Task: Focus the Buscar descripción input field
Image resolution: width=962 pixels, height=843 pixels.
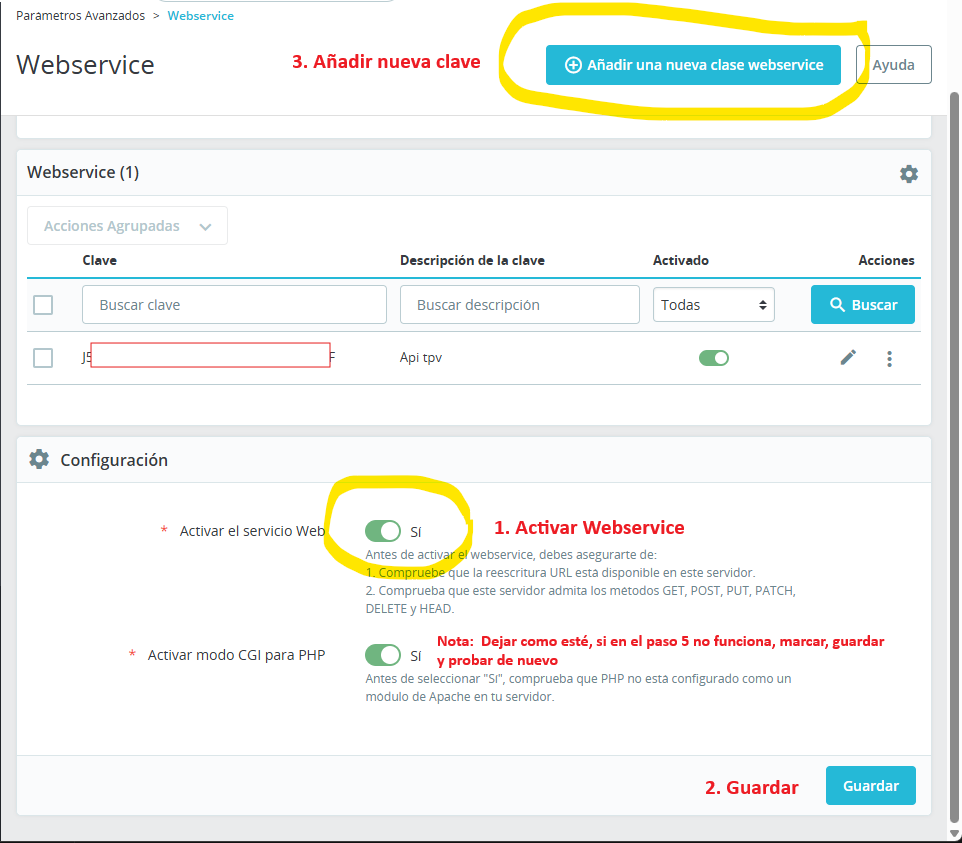Action: tap(519, 305)
